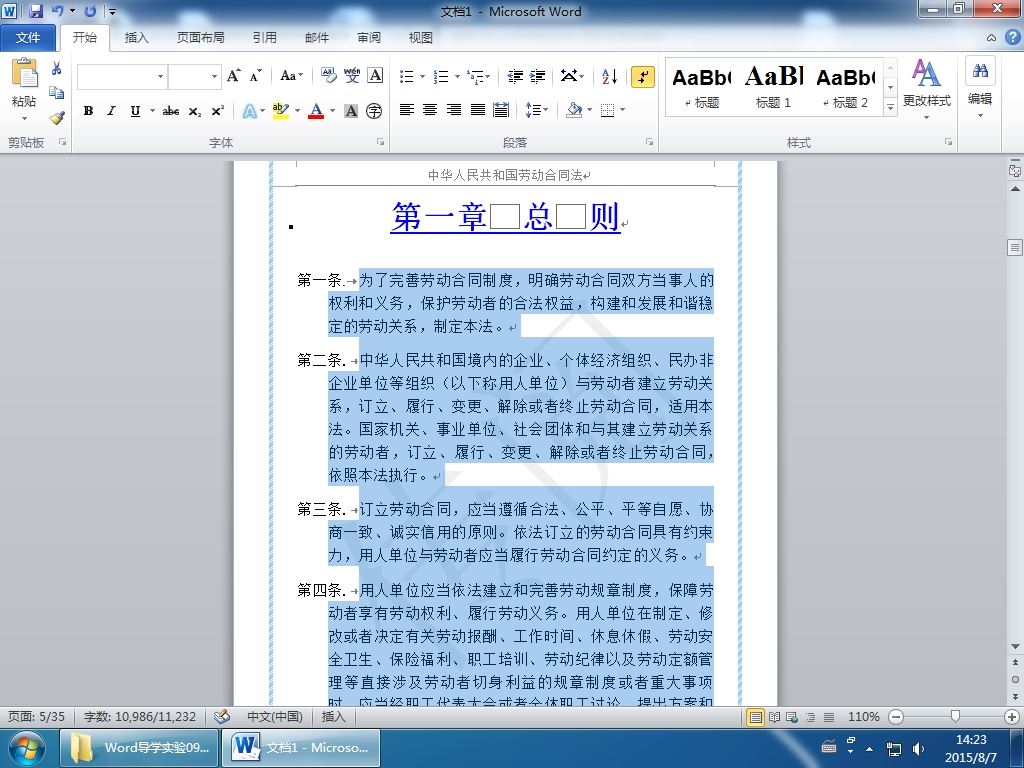Switch to Print Layout view
This screenshot has height=768, width=1024.
756,717
